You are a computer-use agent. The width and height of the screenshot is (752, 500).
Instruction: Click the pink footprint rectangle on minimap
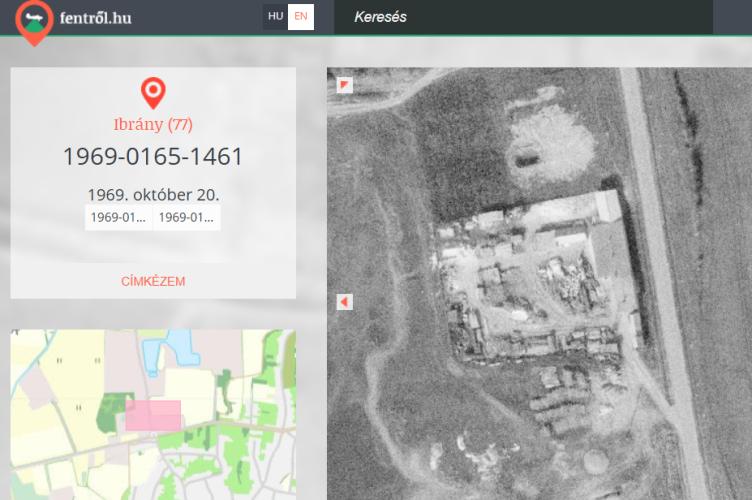[153, 415]
